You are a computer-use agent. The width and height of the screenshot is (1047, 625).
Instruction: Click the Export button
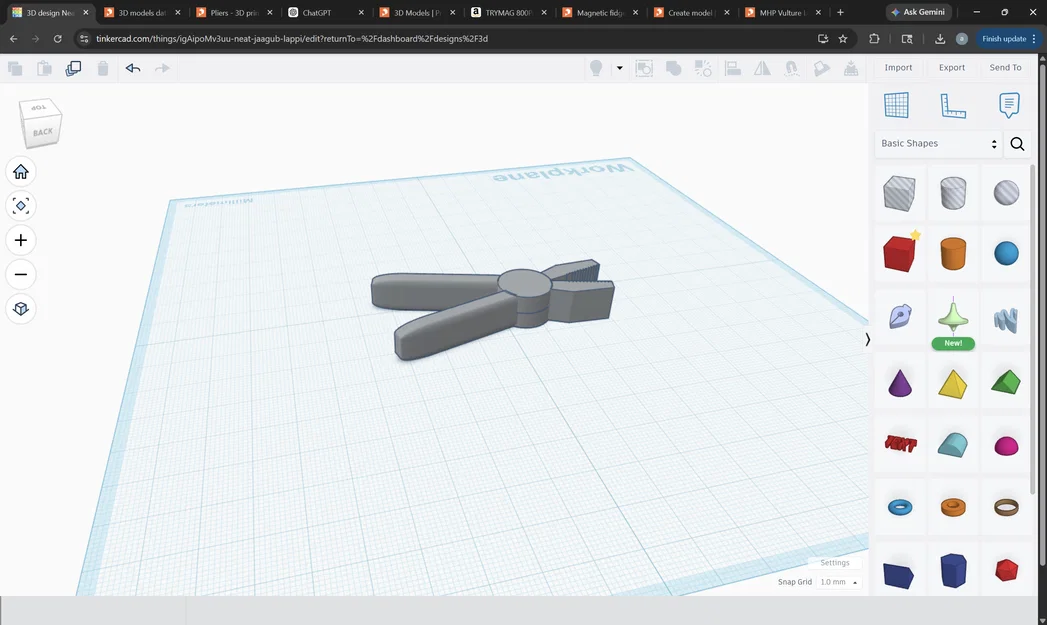pyautogui.click(x=951, y=67)
